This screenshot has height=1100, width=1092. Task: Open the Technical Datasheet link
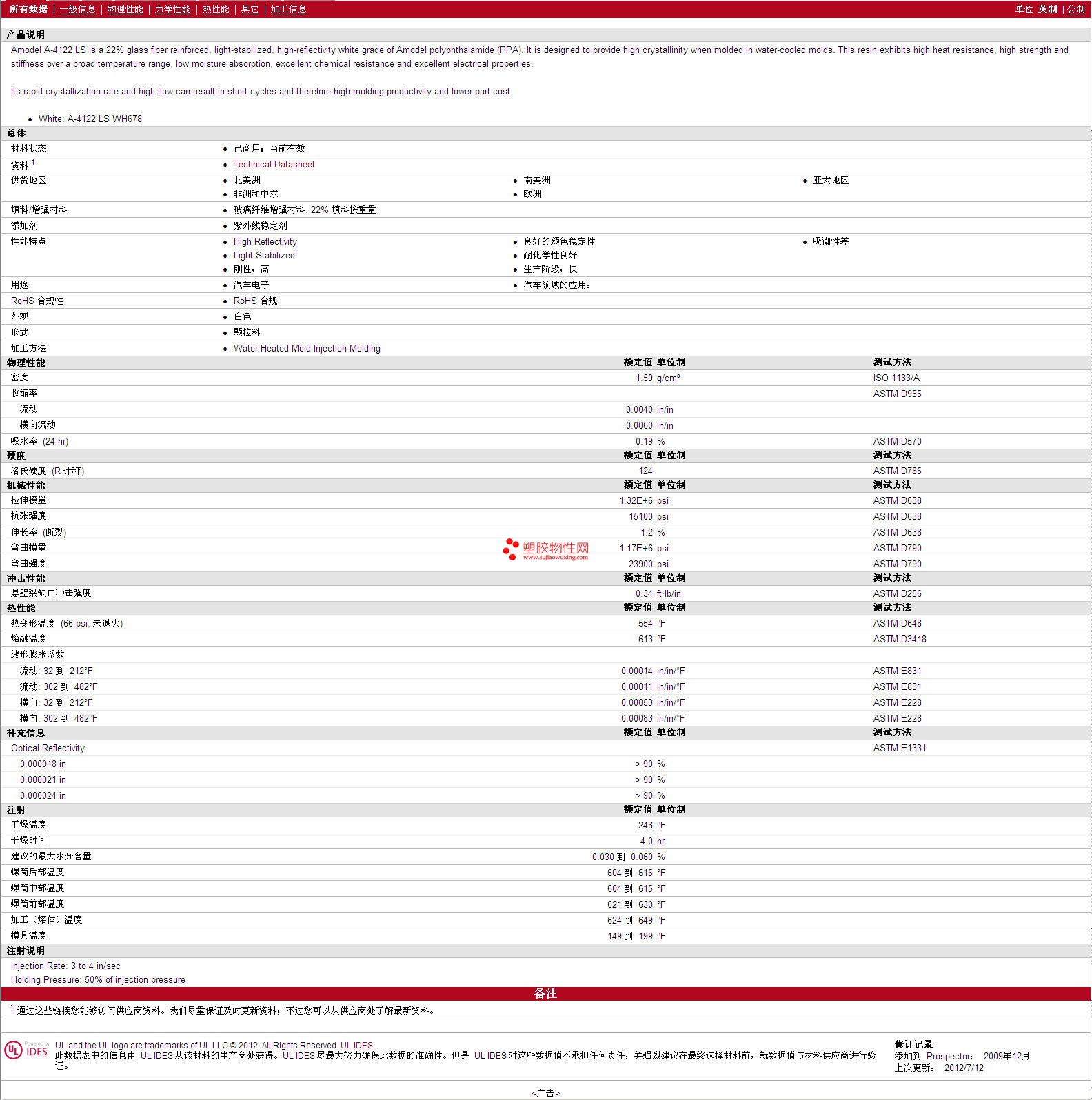(x=274, y=164)
